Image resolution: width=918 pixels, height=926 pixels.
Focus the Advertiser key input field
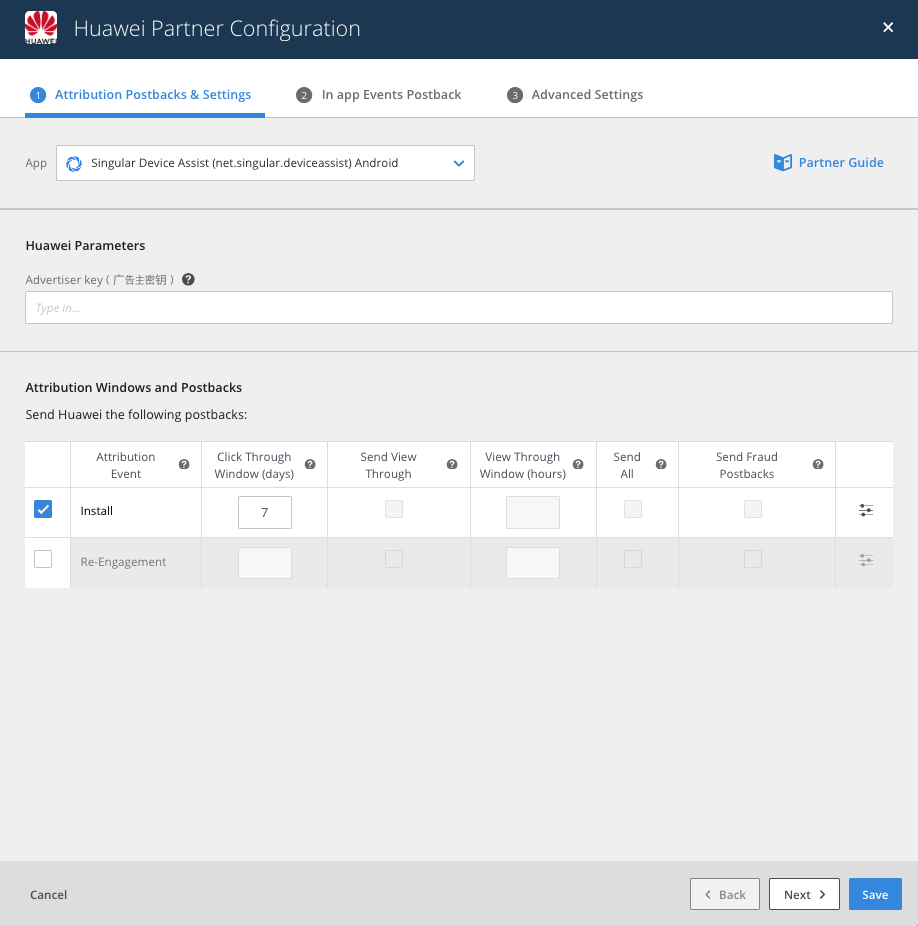point(458,308)
